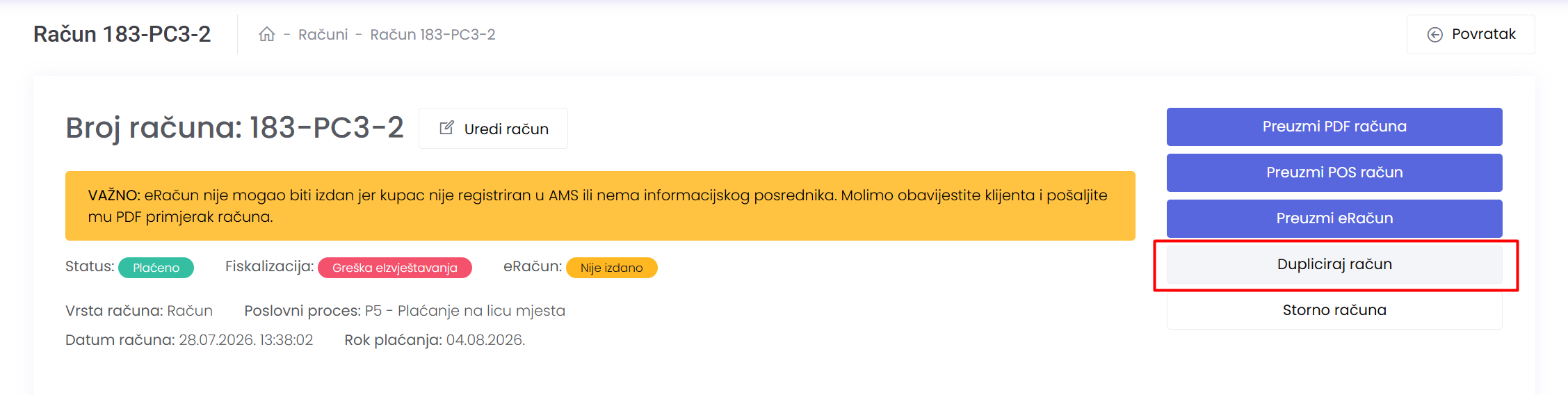This screenshot has height=395, width=1568.
Task: Click the Broj računa: 183-PC3-2 heading
Action: [234, 128]
